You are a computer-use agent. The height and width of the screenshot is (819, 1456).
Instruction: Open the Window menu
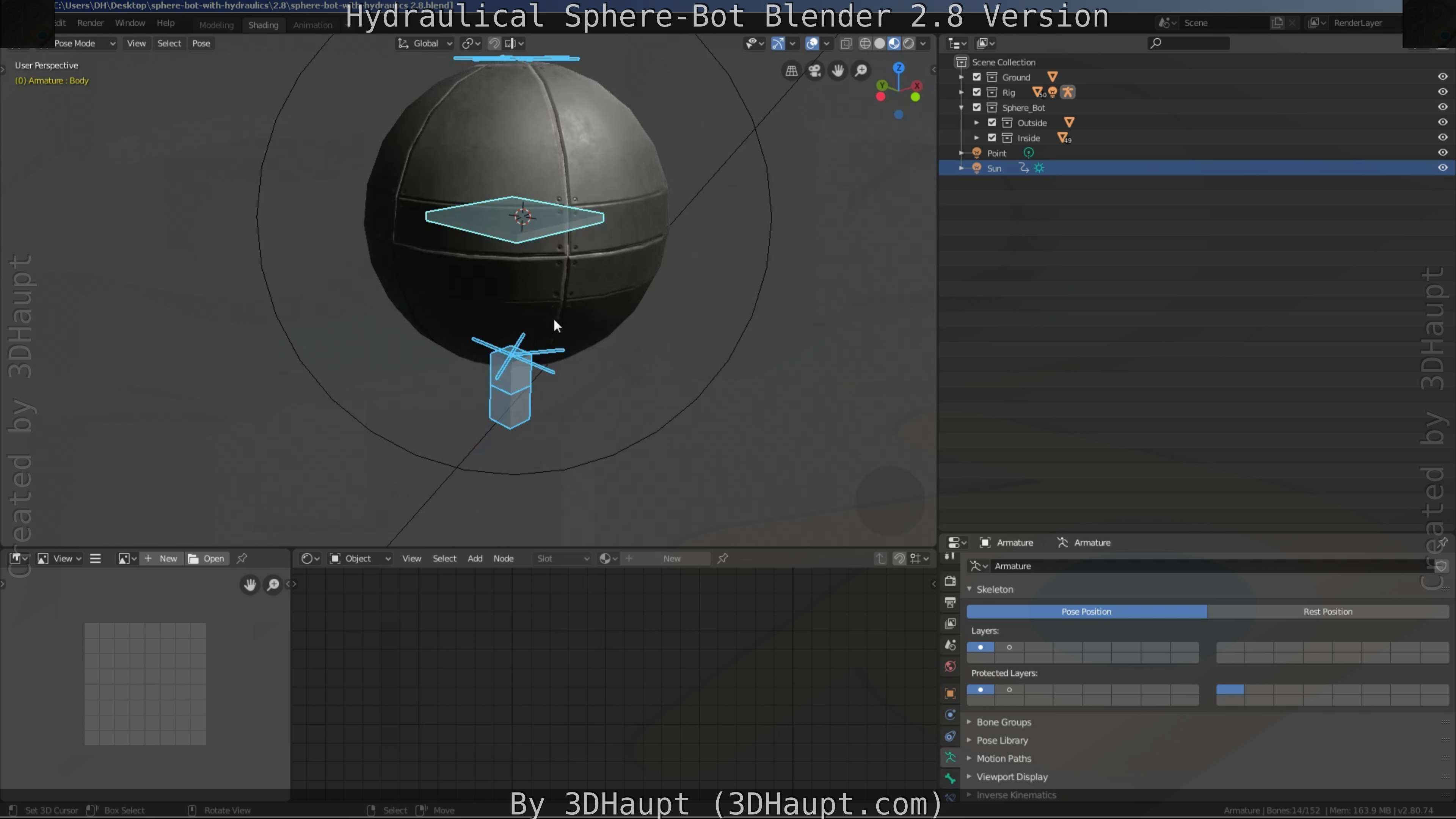tap(130, 23)
